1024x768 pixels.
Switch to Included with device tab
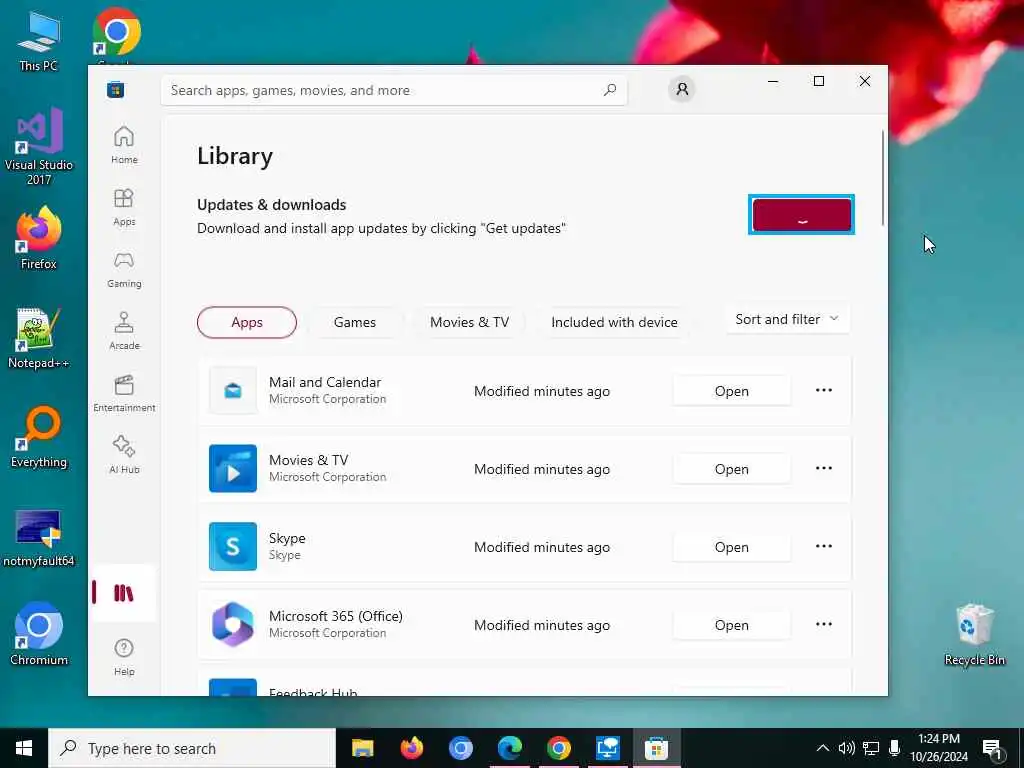point(614,322)
